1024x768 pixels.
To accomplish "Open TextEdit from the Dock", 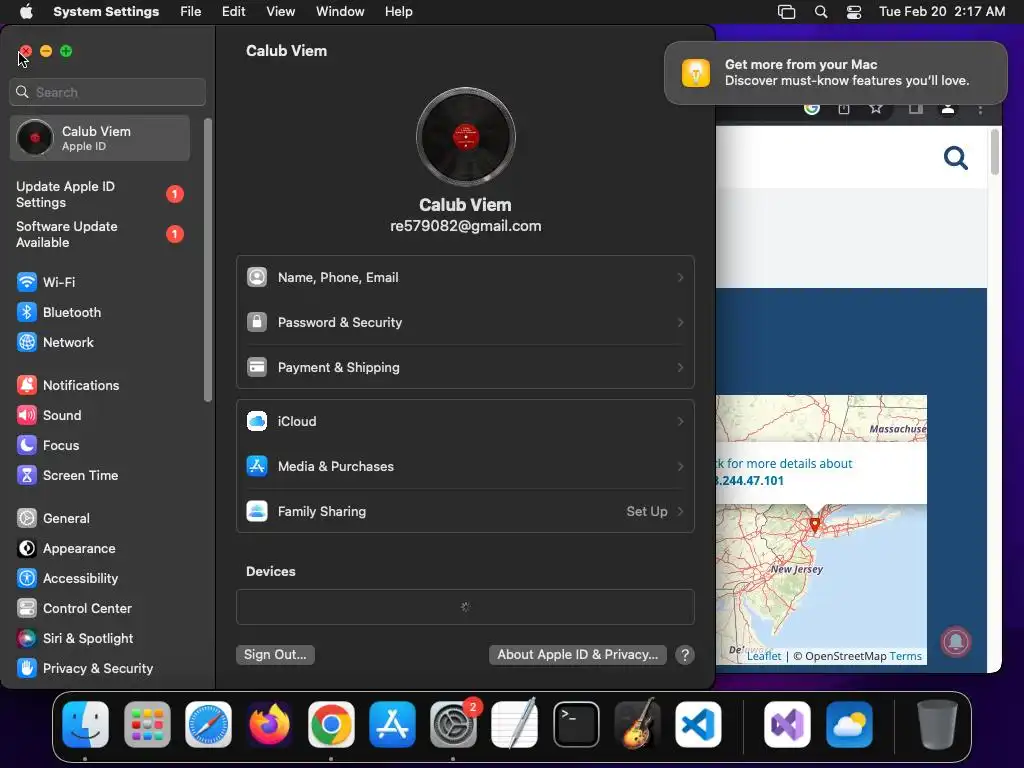I will pyautogui.click(x=515, y=724).
